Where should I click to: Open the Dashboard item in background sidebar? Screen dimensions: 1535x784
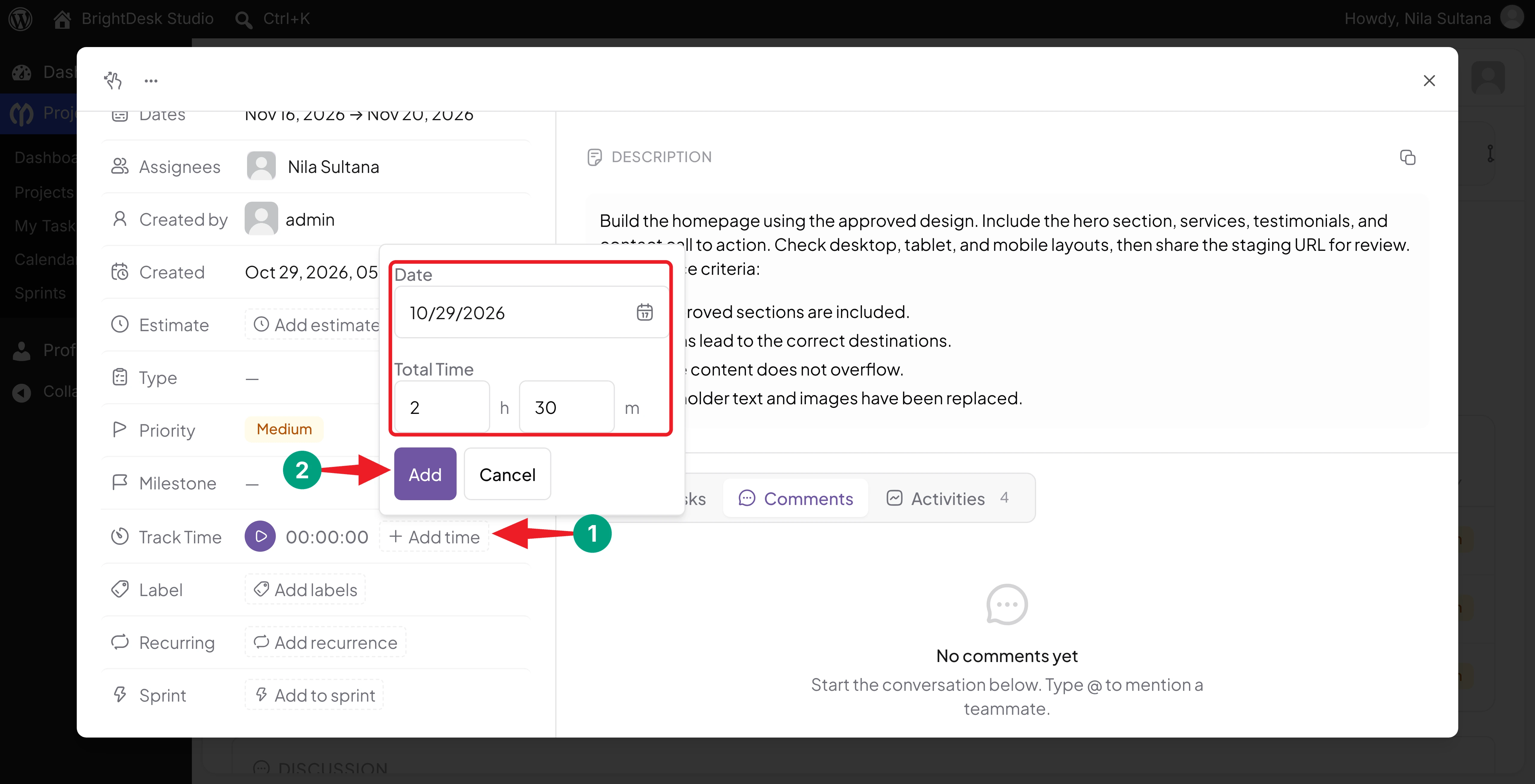(46, 157)
